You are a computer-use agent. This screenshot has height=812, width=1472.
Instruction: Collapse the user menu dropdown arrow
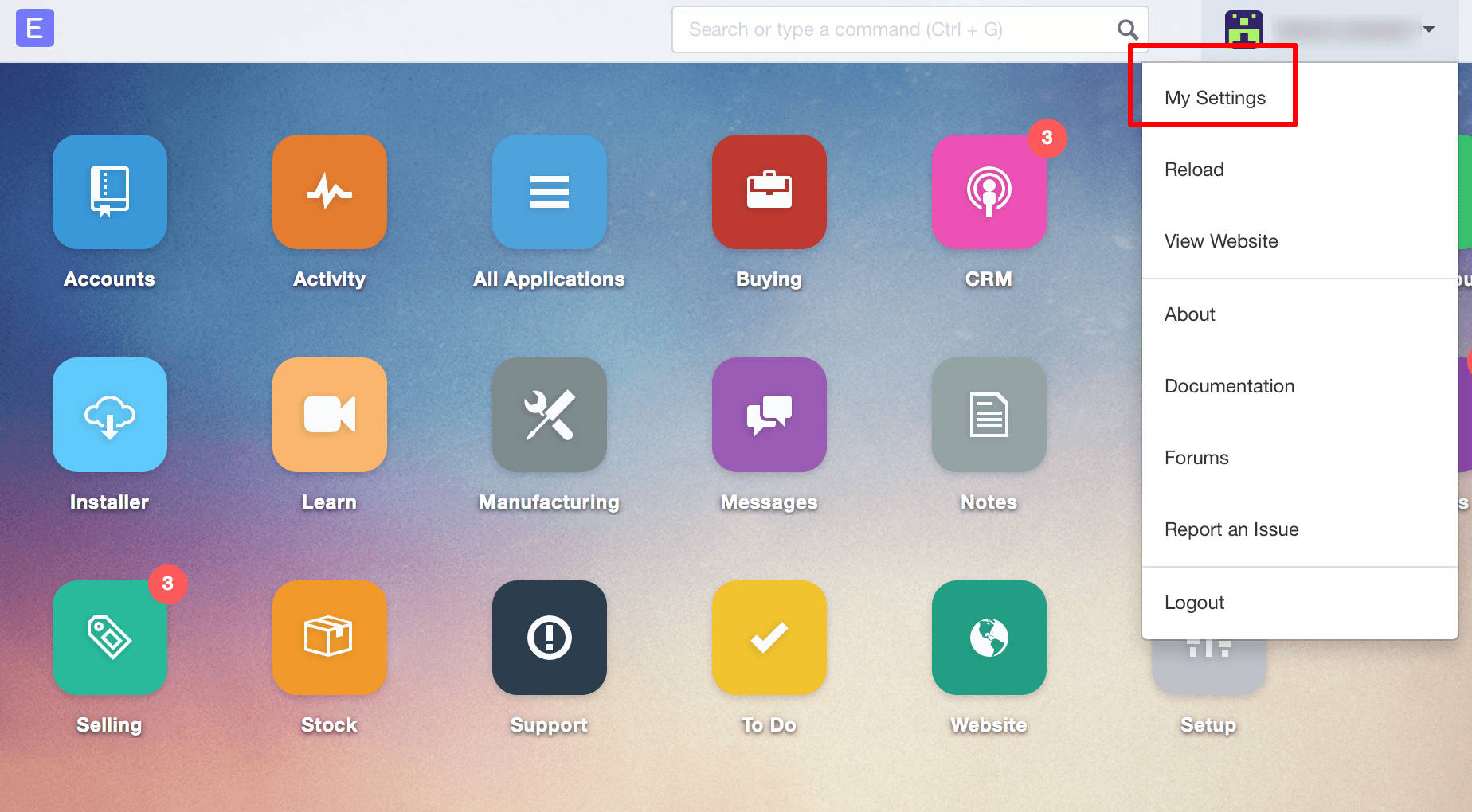tap(1429, 29)
